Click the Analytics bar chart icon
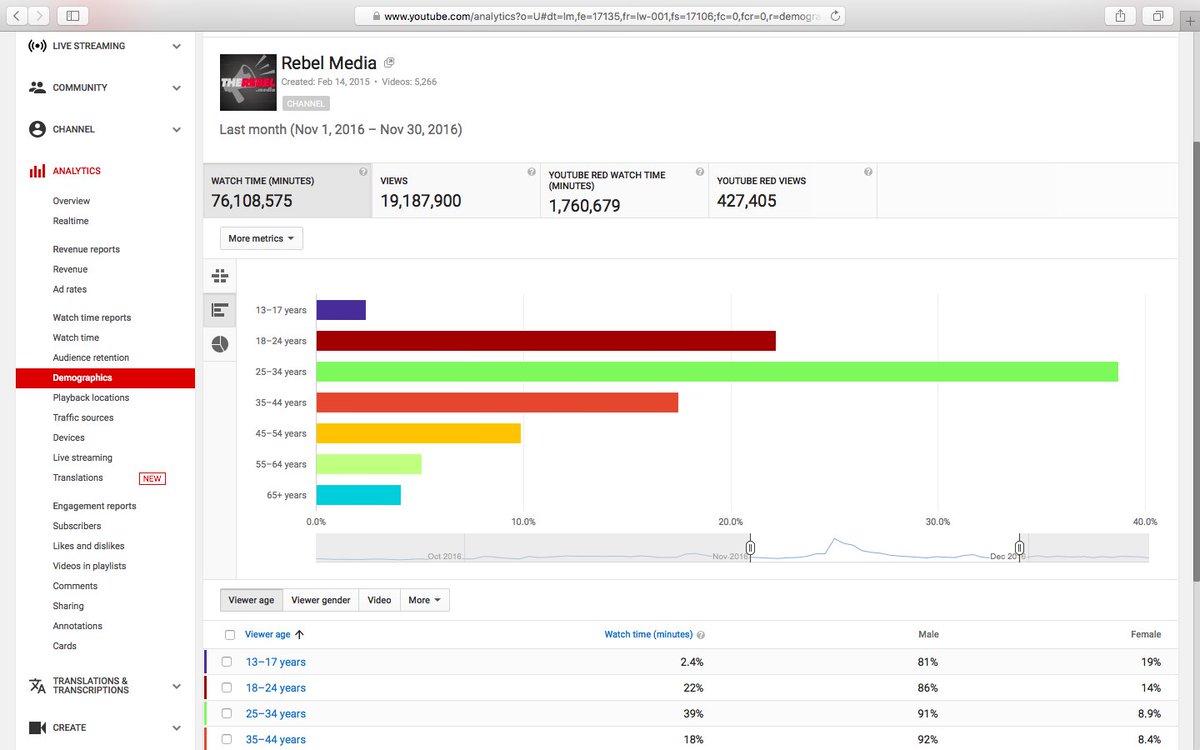 (x=37, y=171)
